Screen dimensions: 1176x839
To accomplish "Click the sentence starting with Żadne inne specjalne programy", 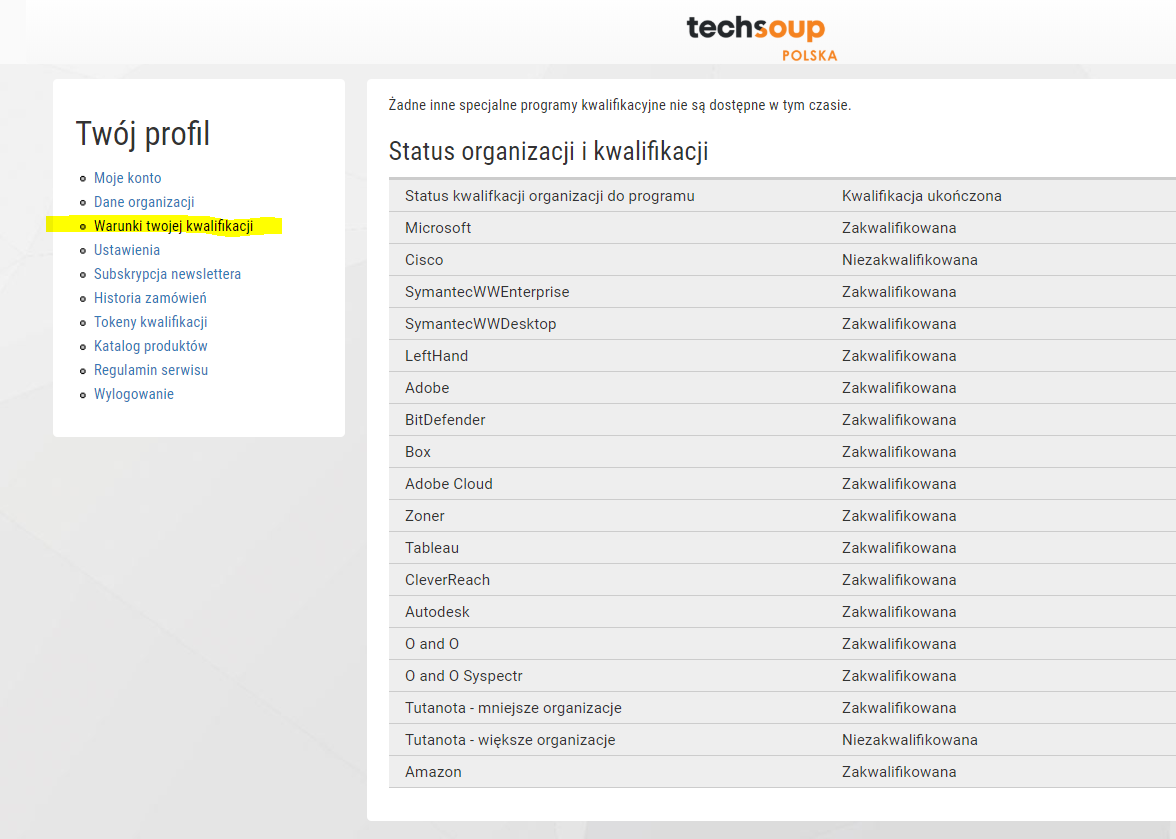I will 620,105.
